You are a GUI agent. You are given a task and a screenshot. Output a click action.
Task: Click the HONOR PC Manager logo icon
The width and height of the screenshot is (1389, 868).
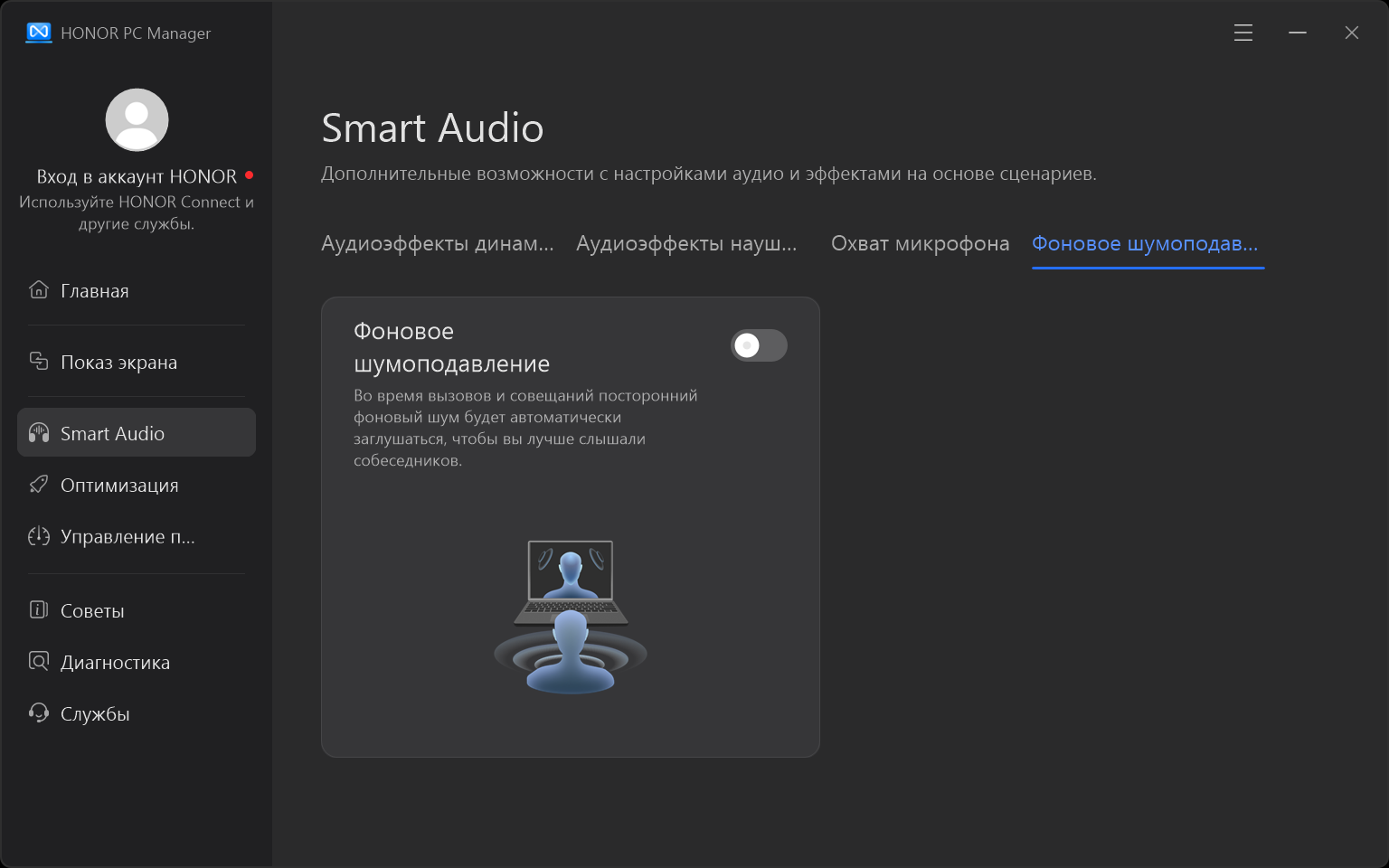point(39,33)
